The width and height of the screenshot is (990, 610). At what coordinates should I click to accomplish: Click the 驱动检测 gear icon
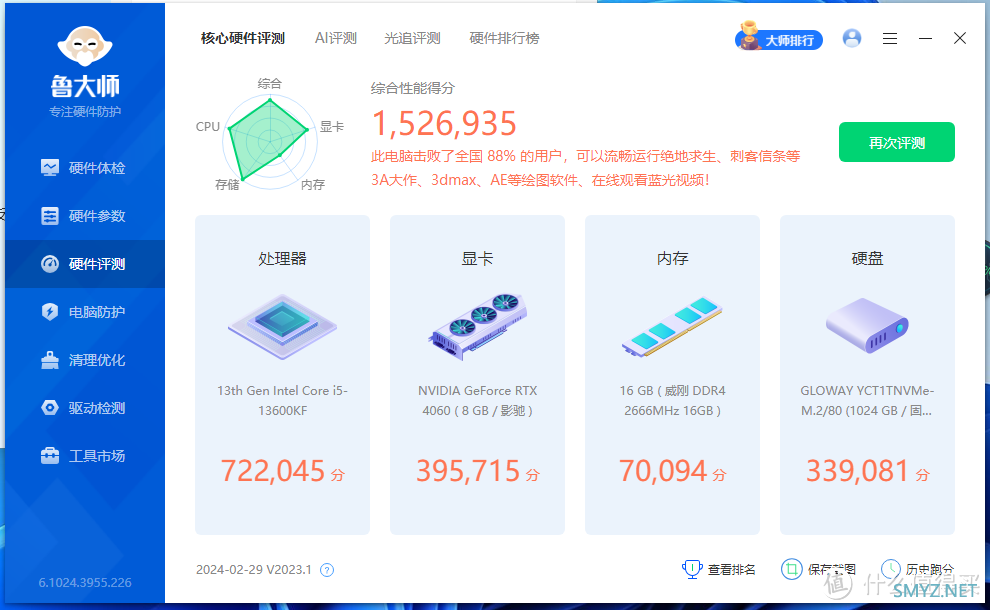point(49,408)
